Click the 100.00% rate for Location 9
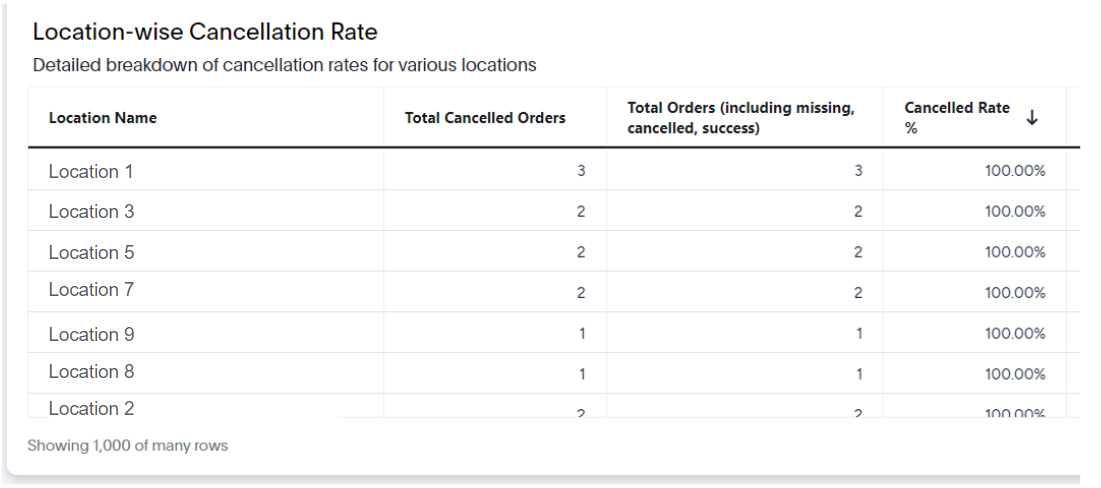Screen dimensions: 1101x488 tap(1015, 334)
